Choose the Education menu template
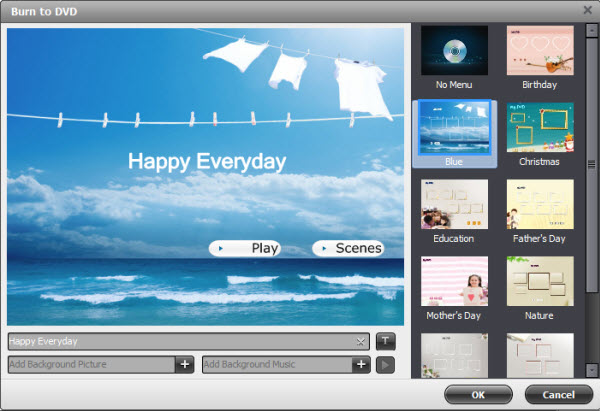 click(454, 211)
